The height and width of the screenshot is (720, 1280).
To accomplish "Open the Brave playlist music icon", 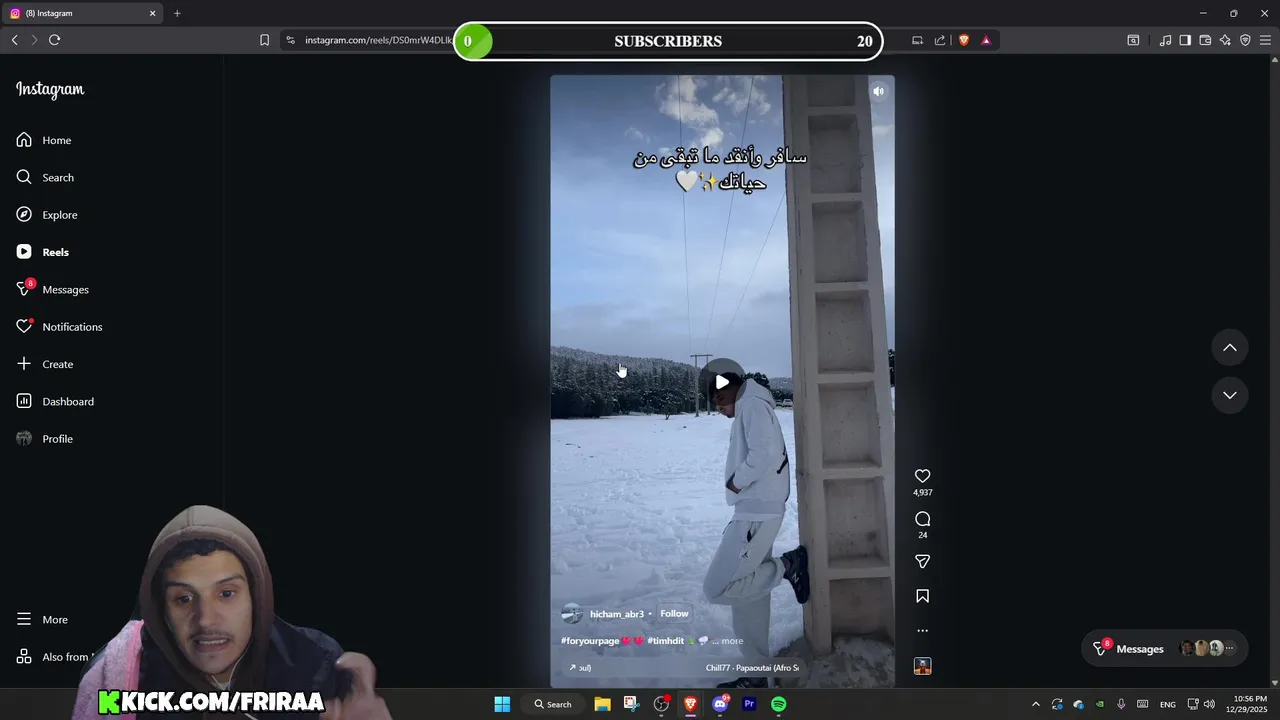I will (x=1165, y=40).
